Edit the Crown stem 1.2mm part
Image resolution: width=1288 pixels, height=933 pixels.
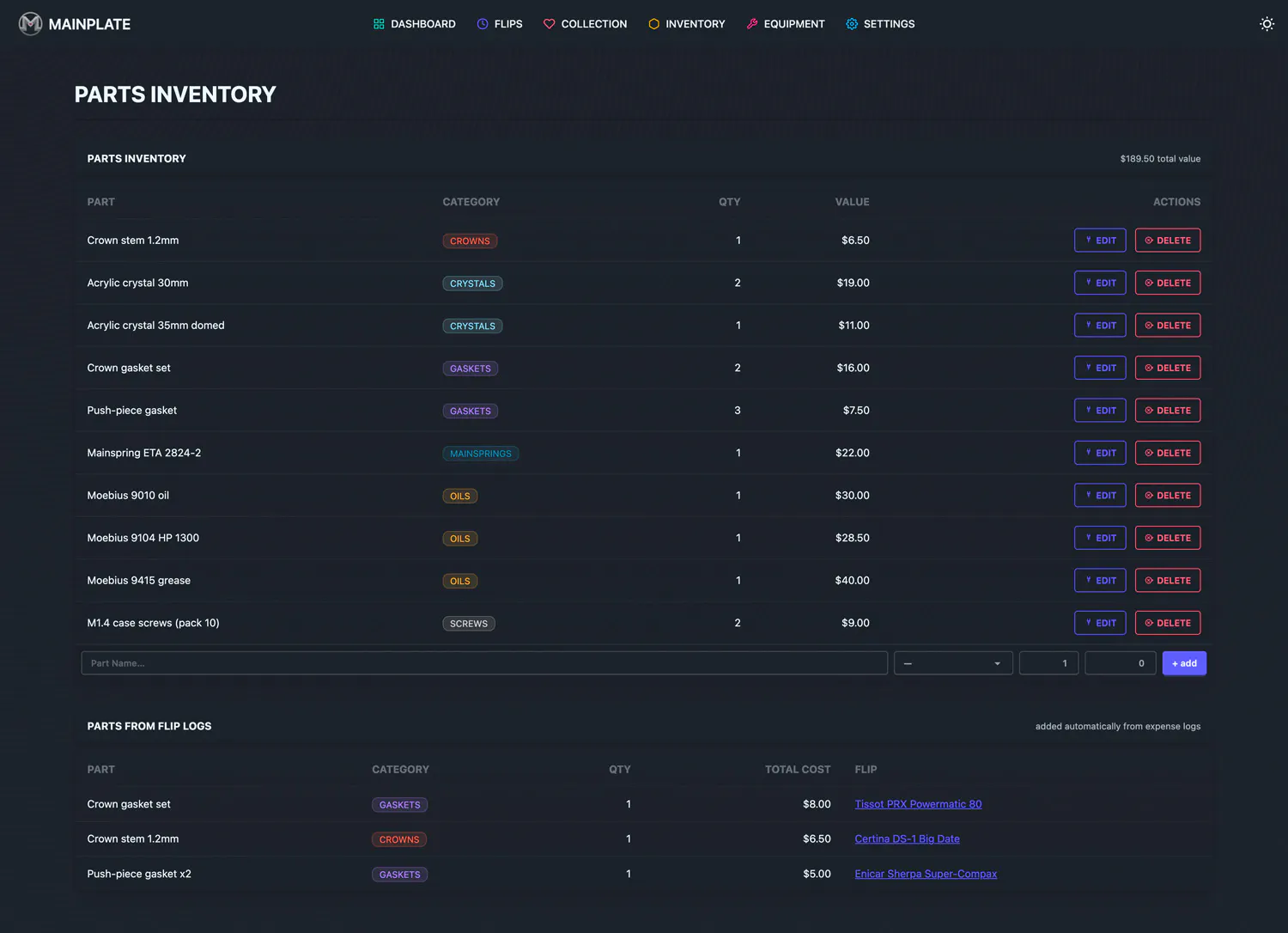coord(1100,241)
